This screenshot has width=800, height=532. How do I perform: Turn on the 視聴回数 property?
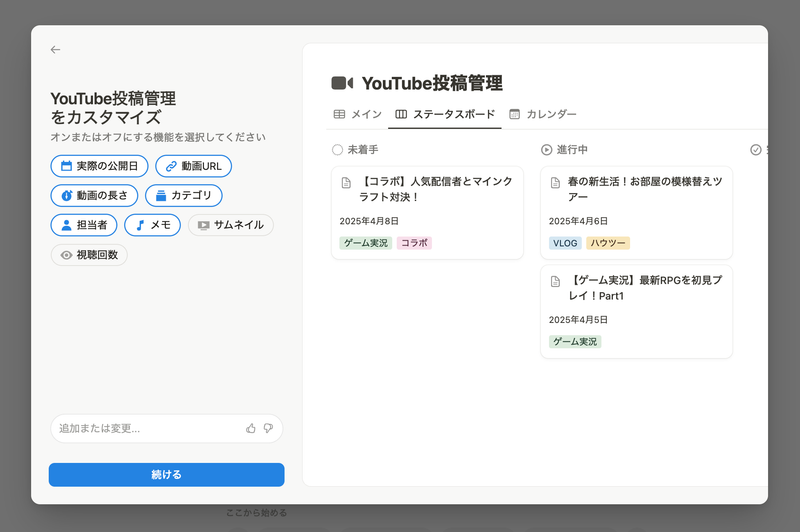click(x=89, y=255)
